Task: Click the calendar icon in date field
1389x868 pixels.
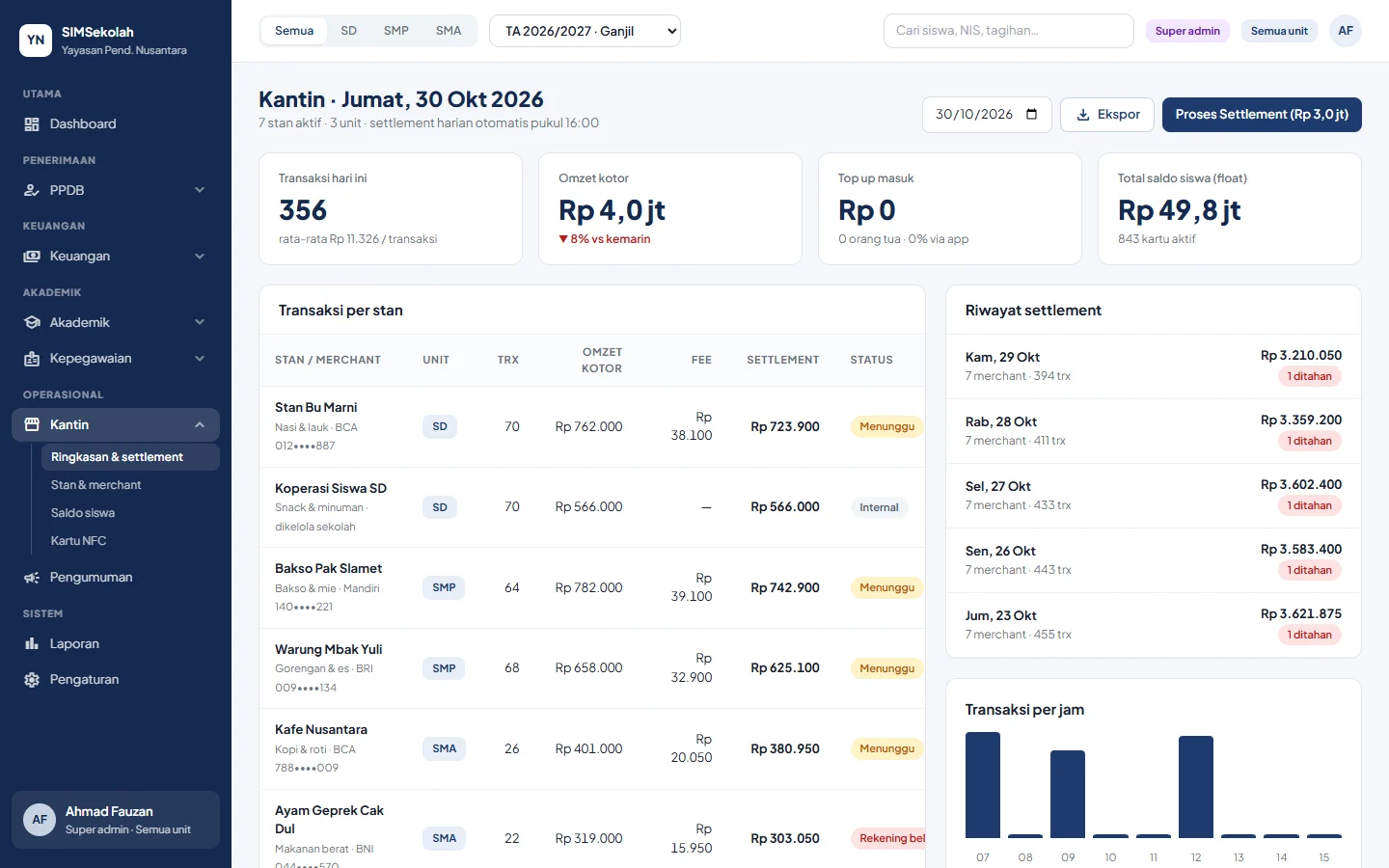Action: [1032, 114]
